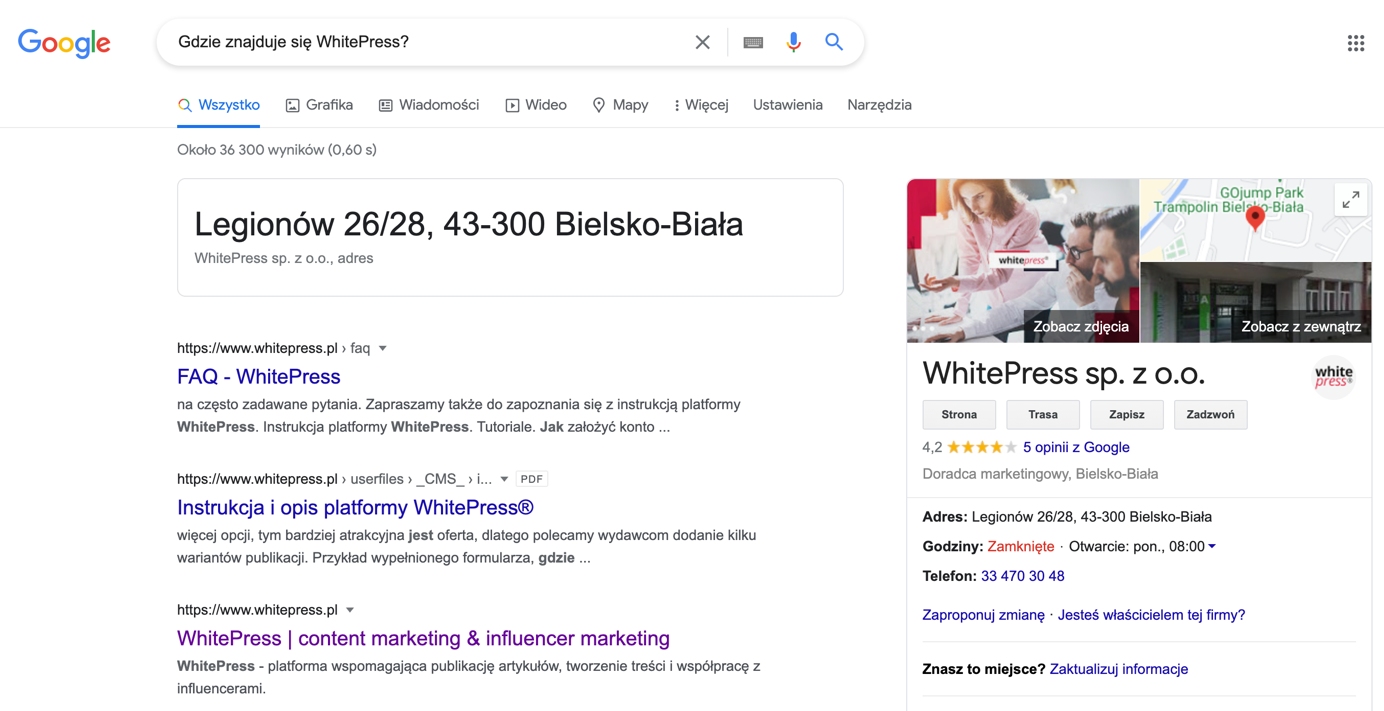Clear the search query with the X icon
Image resolution: width=1384 pixels, height=711 pixels.
[703, 42]
